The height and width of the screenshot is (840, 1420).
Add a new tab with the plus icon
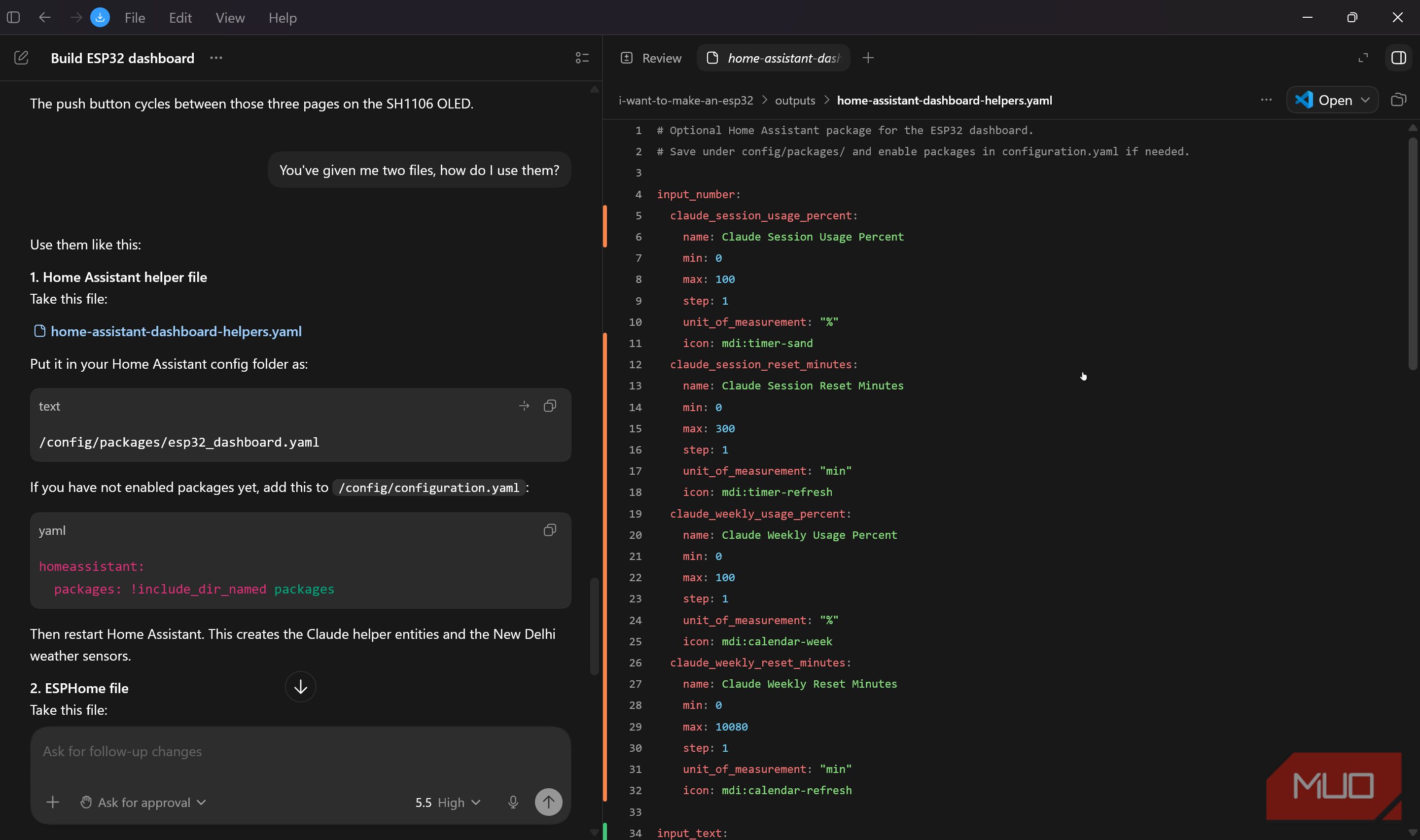tap(868, 58)
